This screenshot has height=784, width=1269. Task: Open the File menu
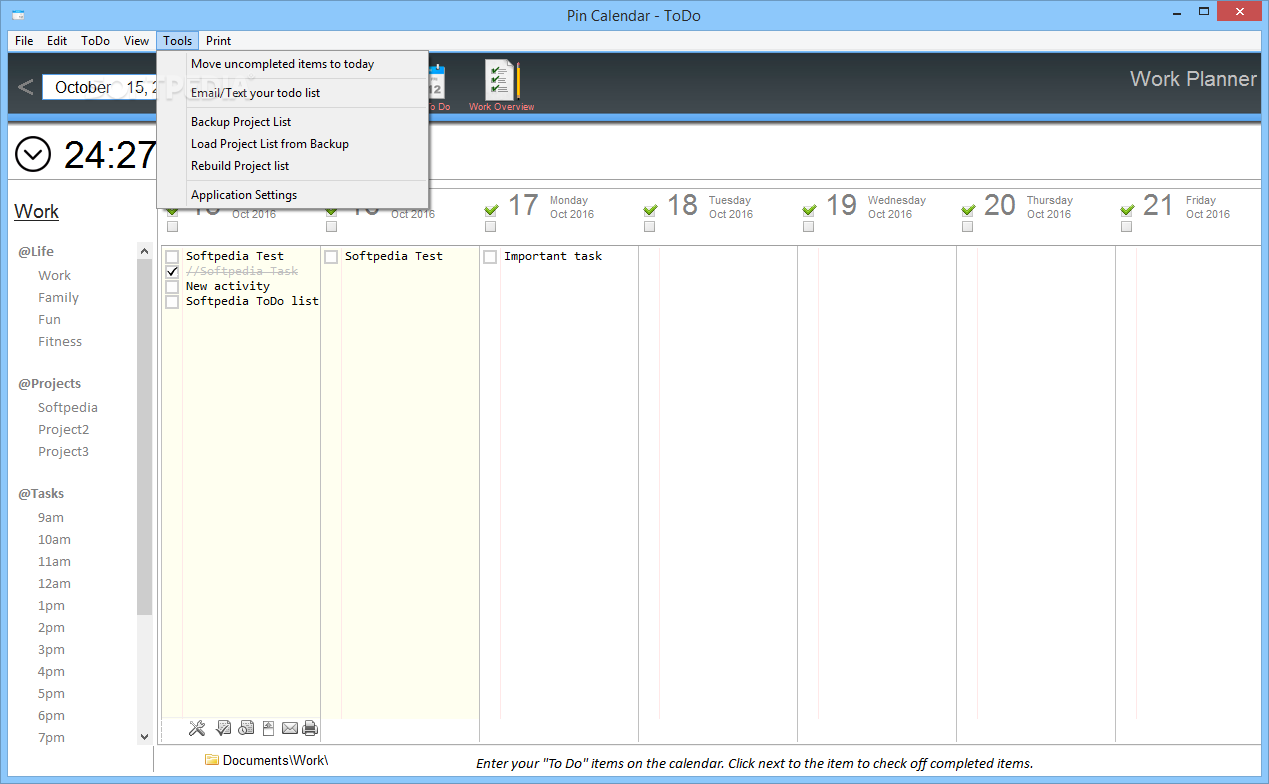coord(24,41)
